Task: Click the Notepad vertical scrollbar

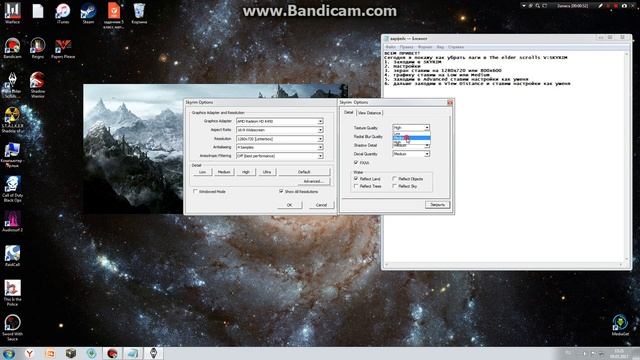Action: point(628,157)
